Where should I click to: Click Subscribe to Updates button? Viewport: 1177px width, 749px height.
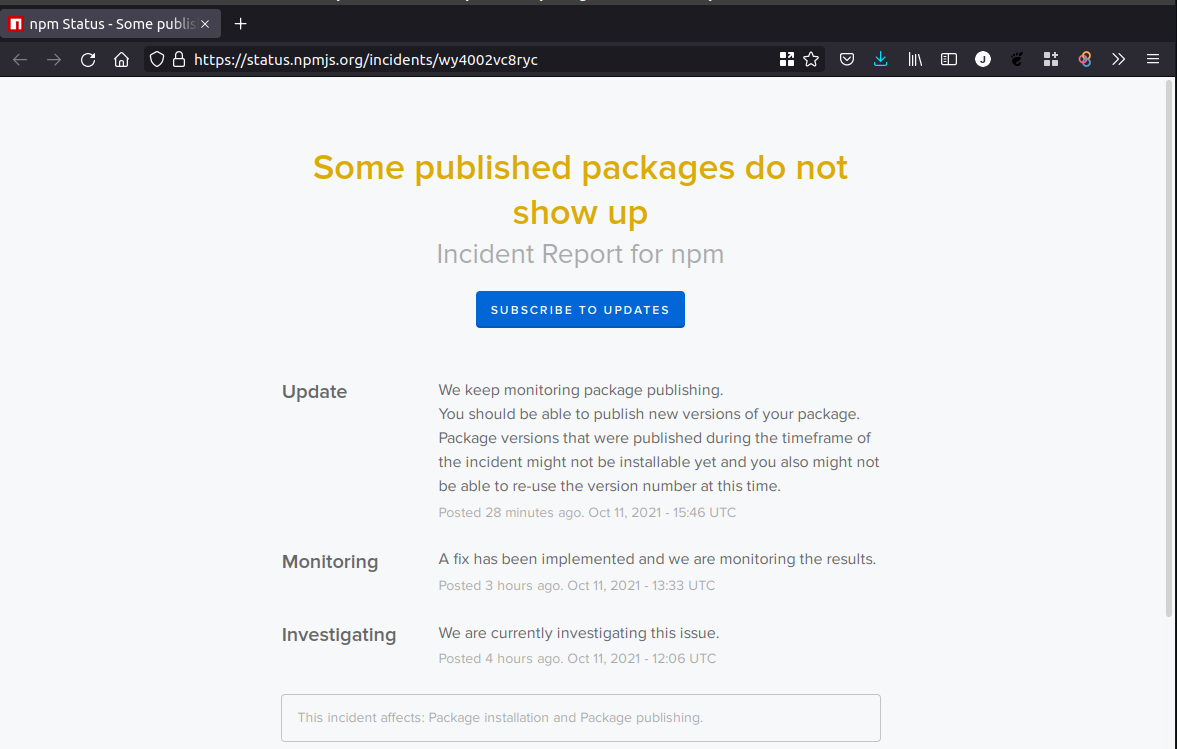pos(580,309)
